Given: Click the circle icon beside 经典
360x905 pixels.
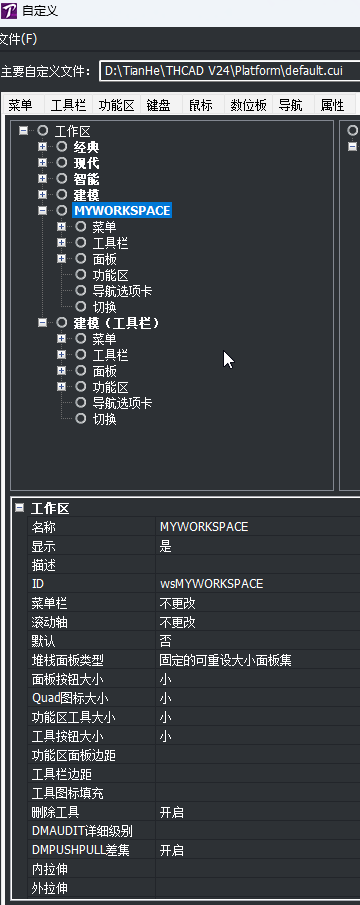Looking at the screenshot, I should 62,147.
